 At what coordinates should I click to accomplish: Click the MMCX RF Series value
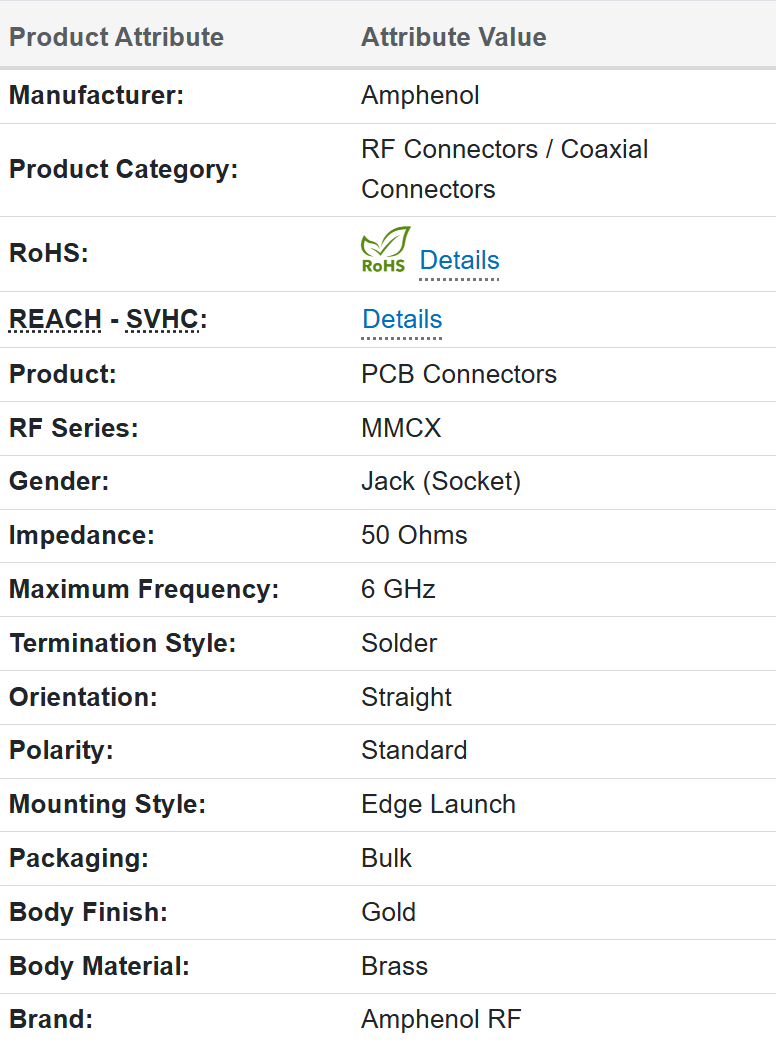click(401, 428)
